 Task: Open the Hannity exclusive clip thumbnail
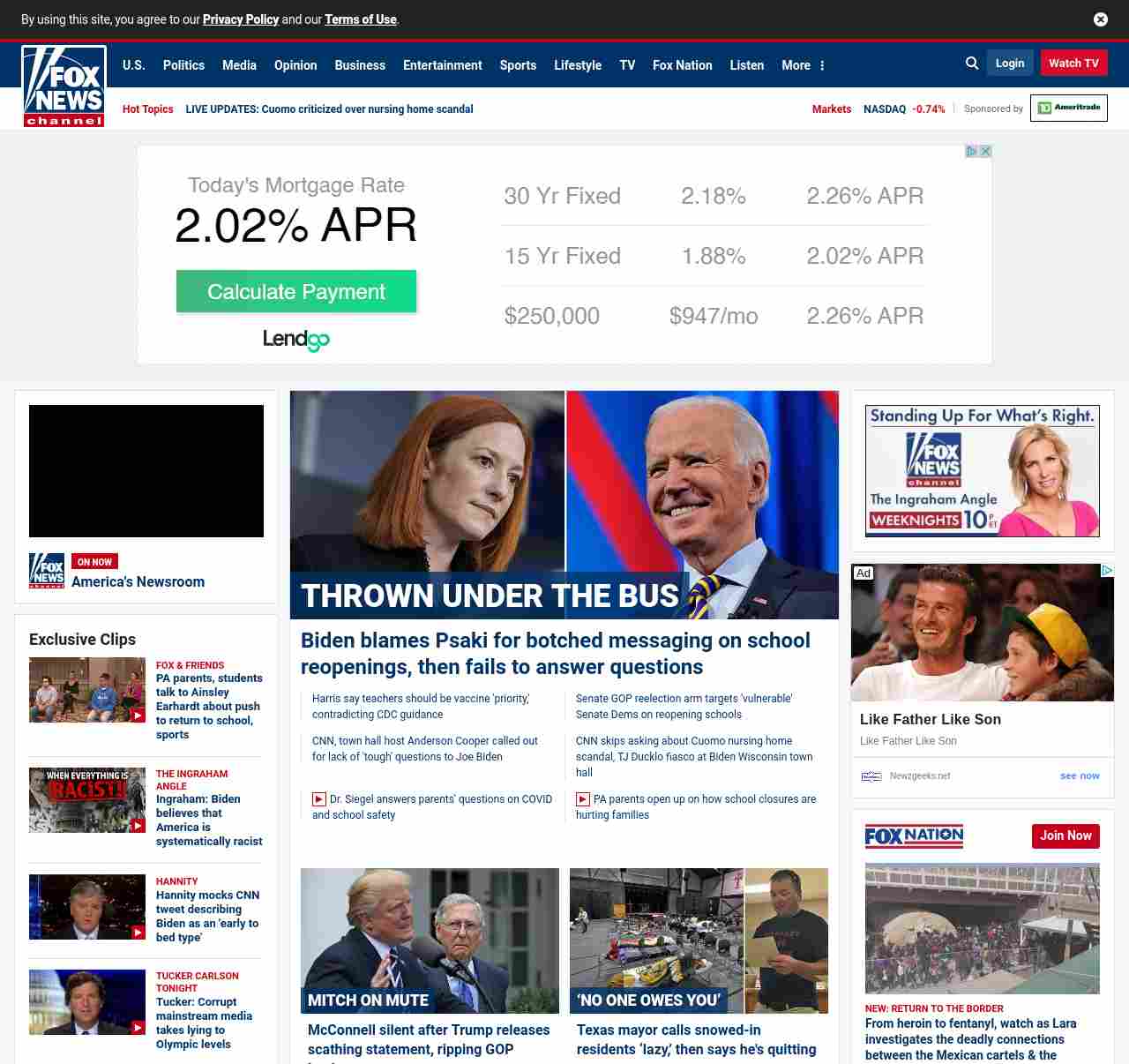click(87, 907)
